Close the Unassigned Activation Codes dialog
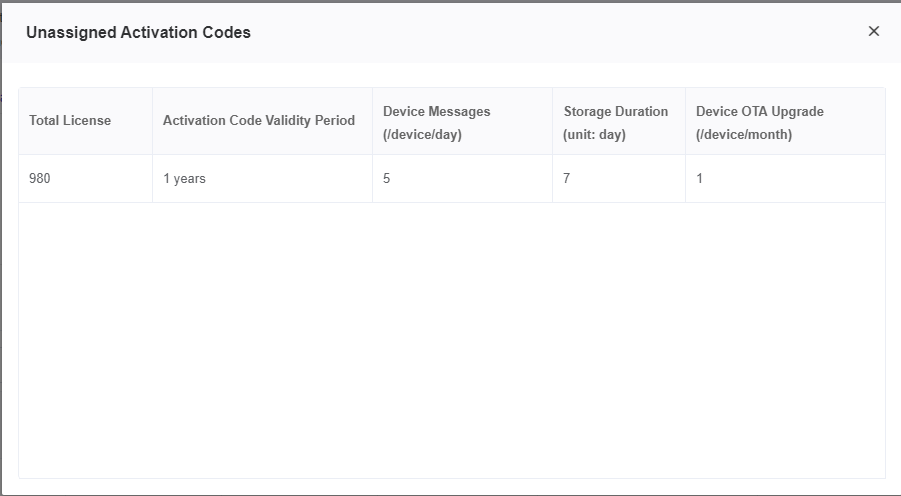The height and width of the screenshot is (496, 901). coord(873,31)
